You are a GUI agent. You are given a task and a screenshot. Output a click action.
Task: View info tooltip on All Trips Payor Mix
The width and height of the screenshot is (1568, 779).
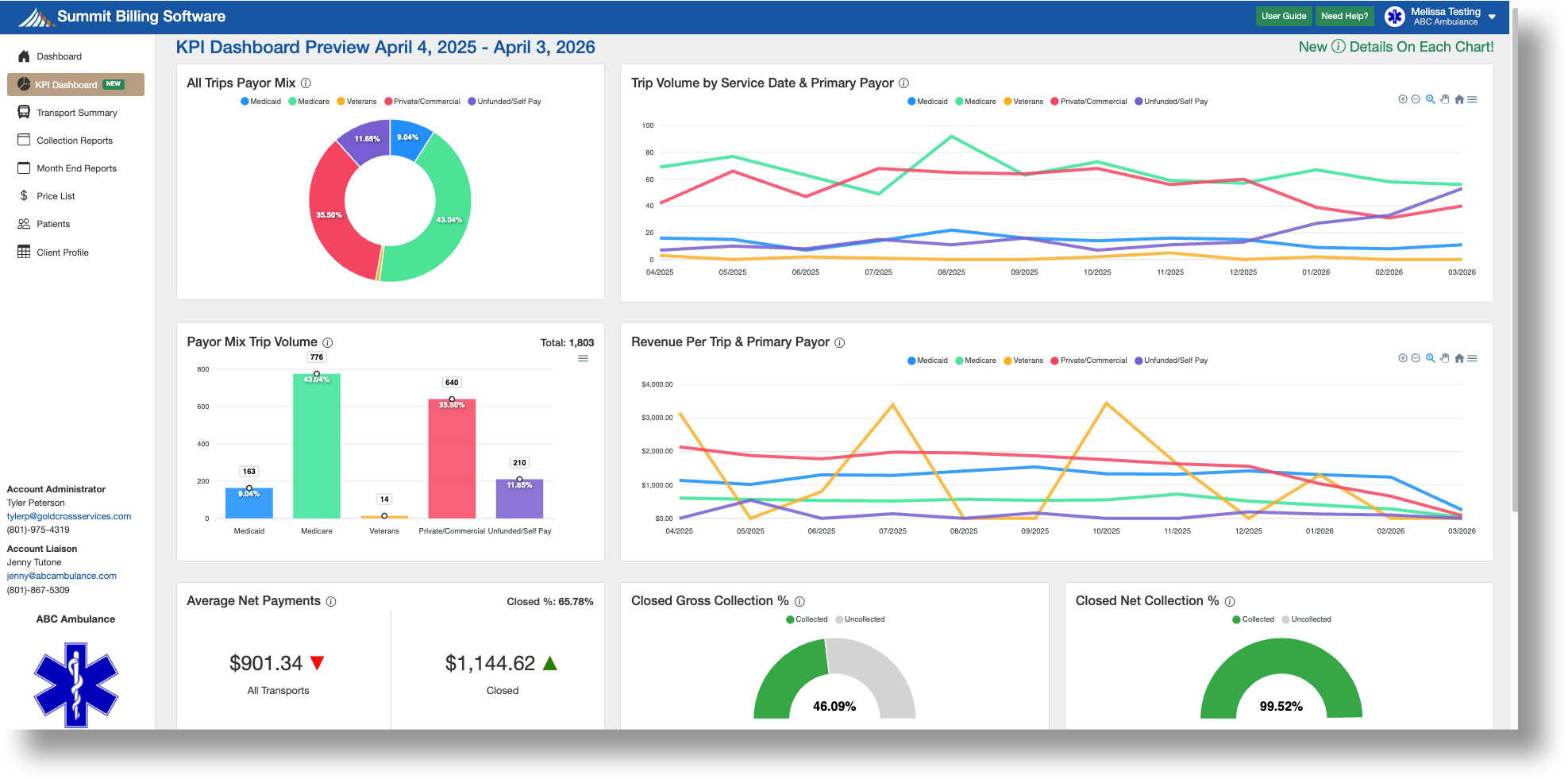point(306,83)
